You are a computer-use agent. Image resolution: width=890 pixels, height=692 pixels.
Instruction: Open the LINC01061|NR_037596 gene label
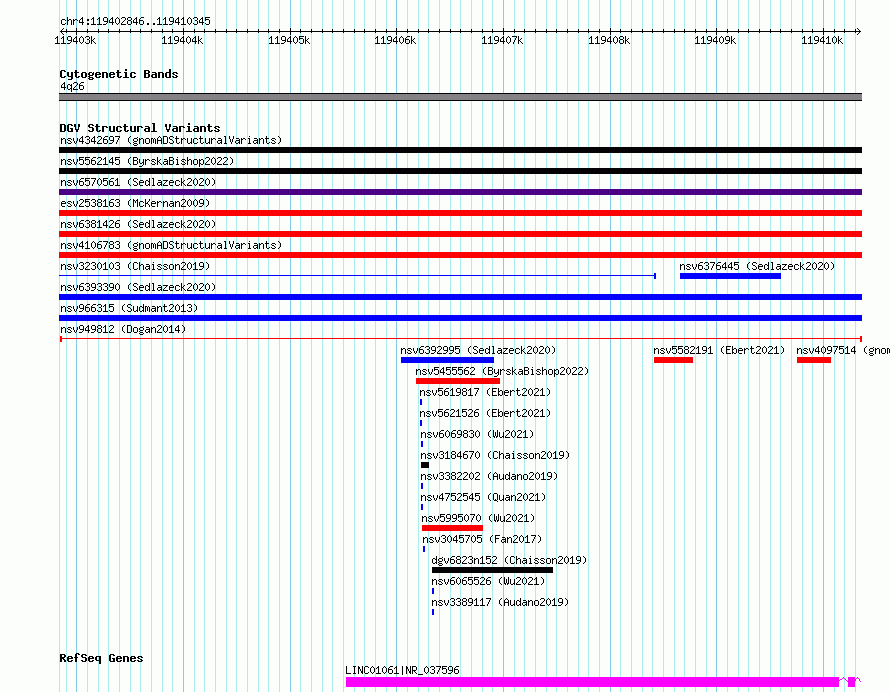point(402,670)
